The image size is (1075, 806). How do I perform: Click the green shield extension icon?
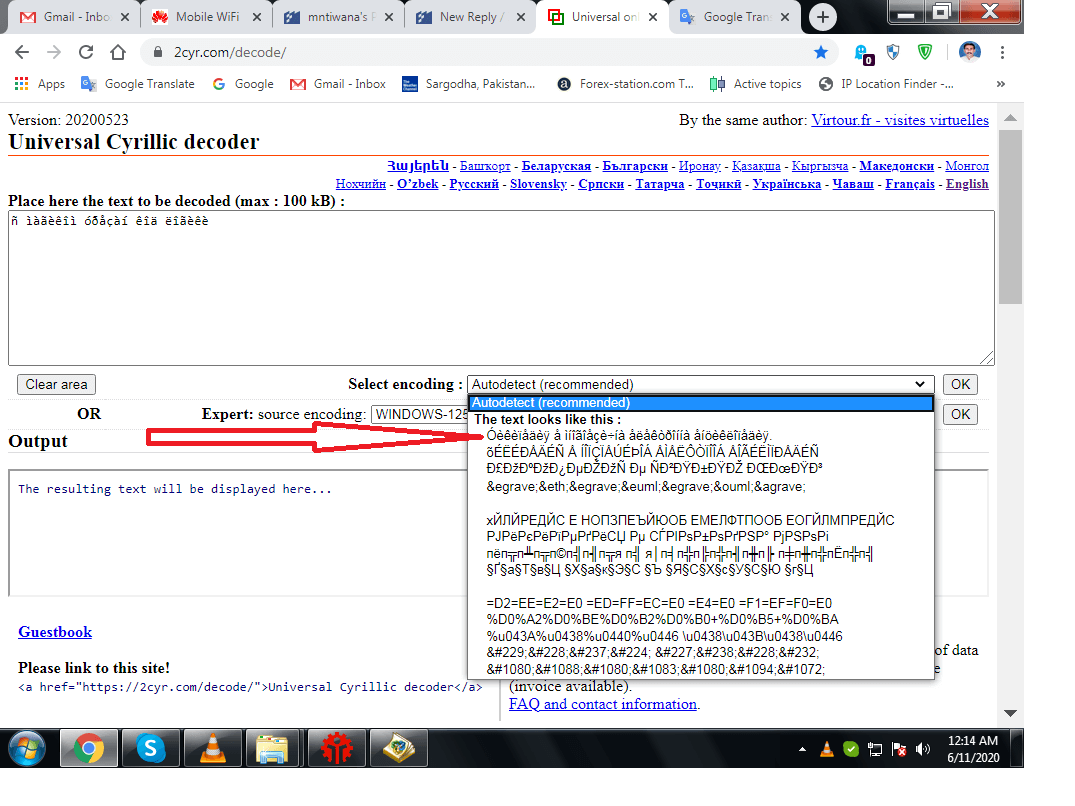coord(925,52)
